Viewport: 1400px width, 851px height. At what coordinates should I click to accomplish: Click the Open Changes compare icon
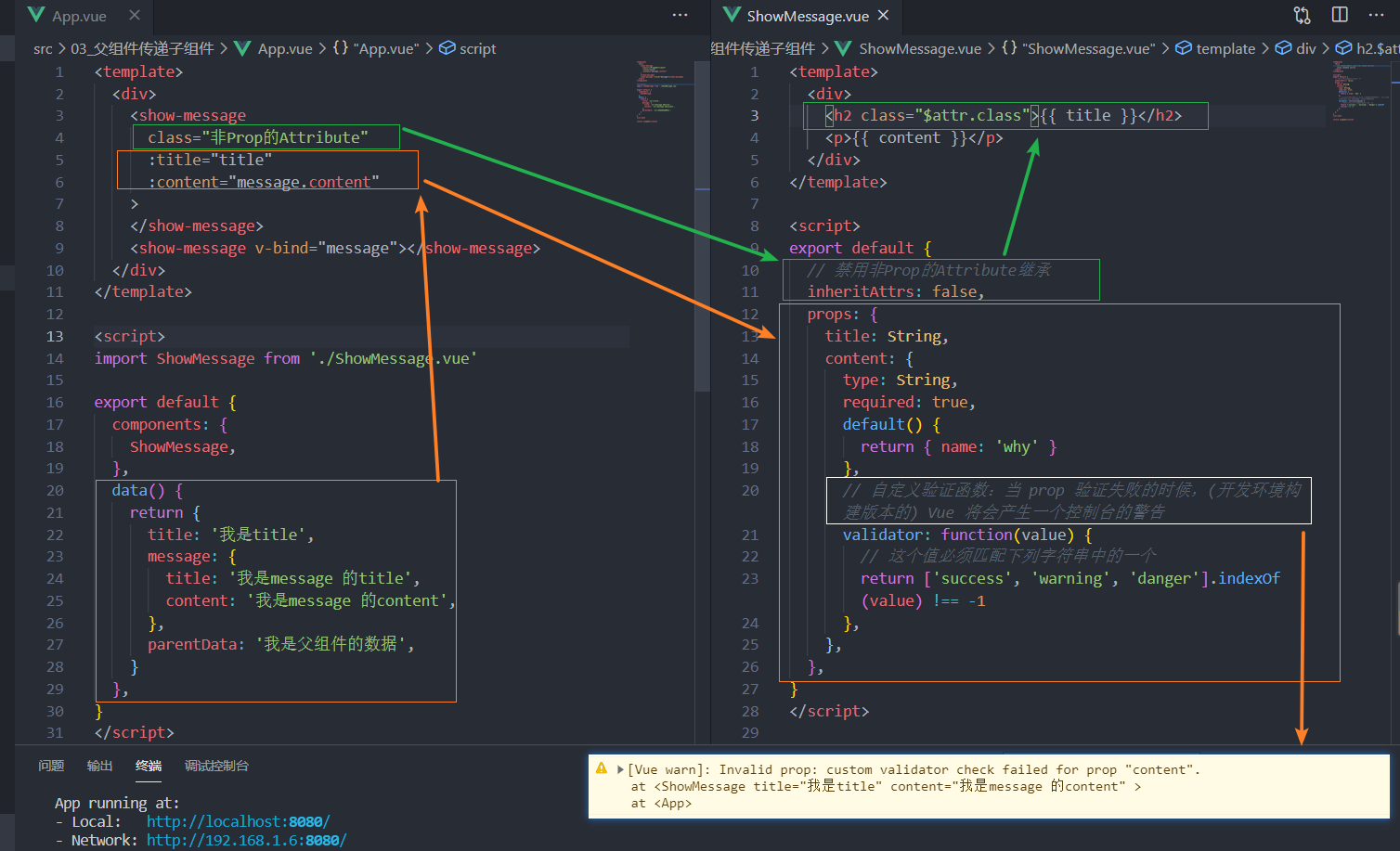coord(1302,15)
